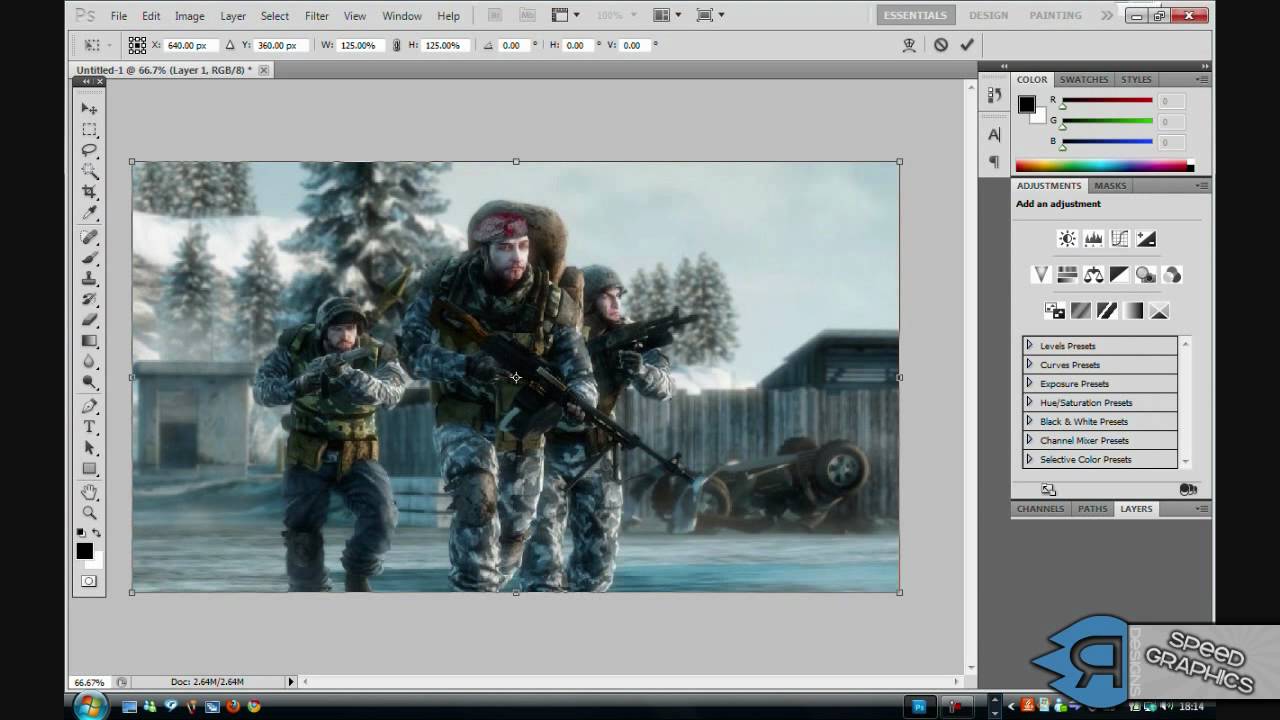Image resolution: width=1280 pixels, height=720 pixels.
Task: Open the Arrange Documents dropdown
Action: [666, 15]
